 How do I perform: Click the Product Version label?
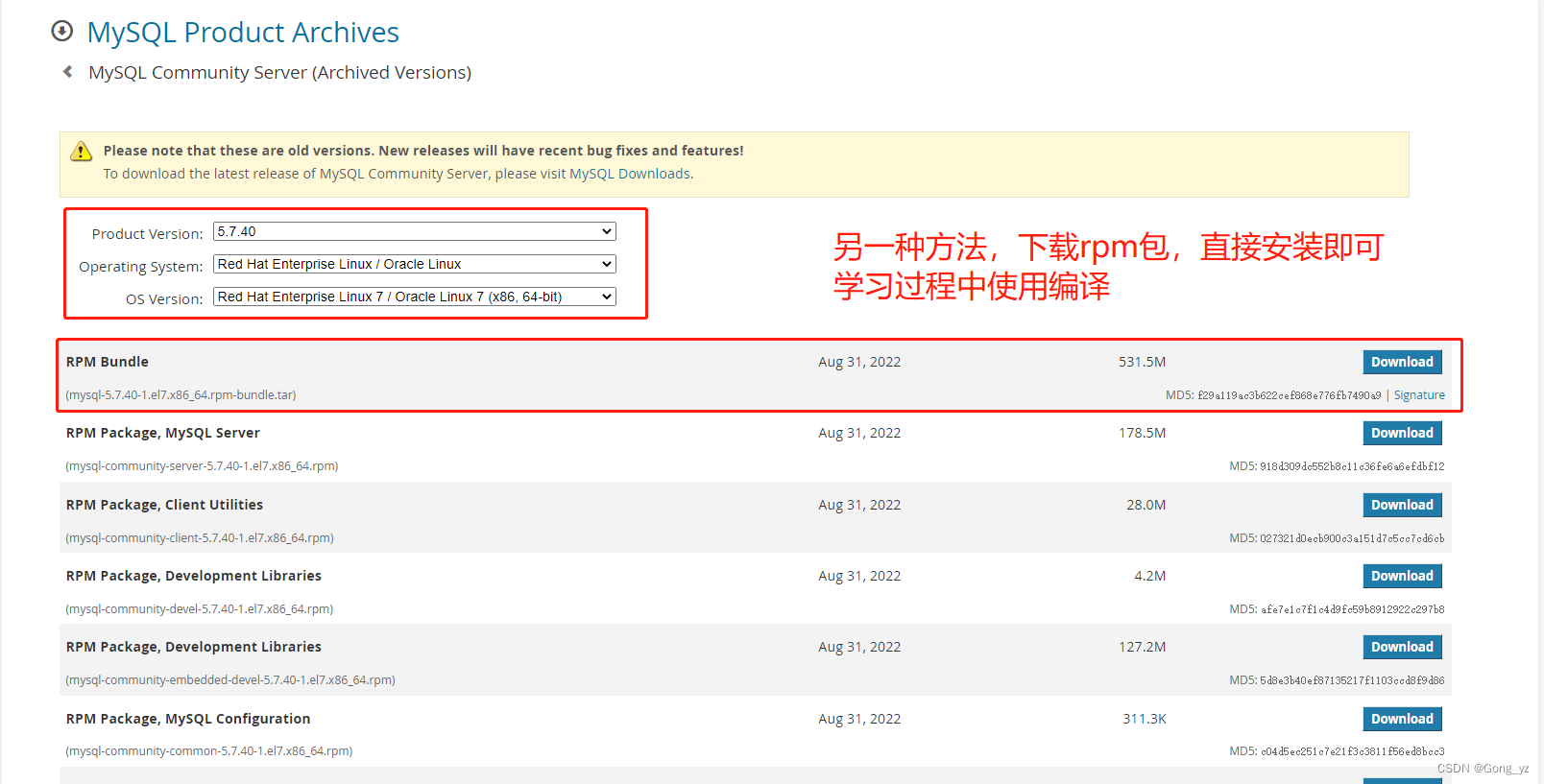click(147, 234)
